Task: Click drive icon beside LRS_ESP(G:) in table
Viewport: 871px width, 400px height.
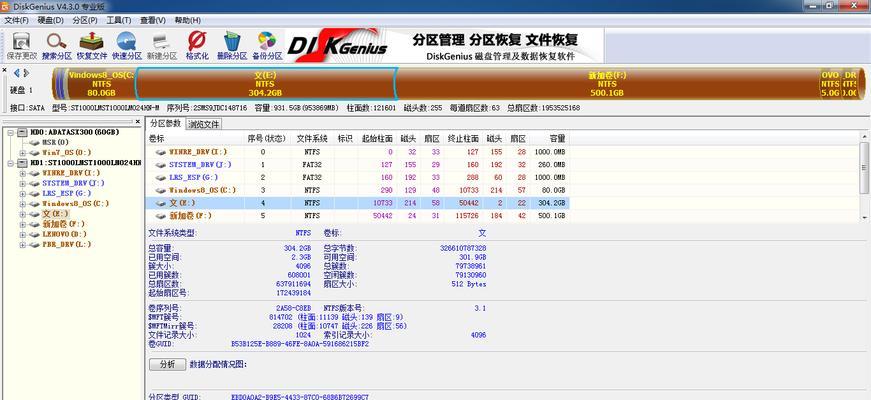Action: coord(161,177)
